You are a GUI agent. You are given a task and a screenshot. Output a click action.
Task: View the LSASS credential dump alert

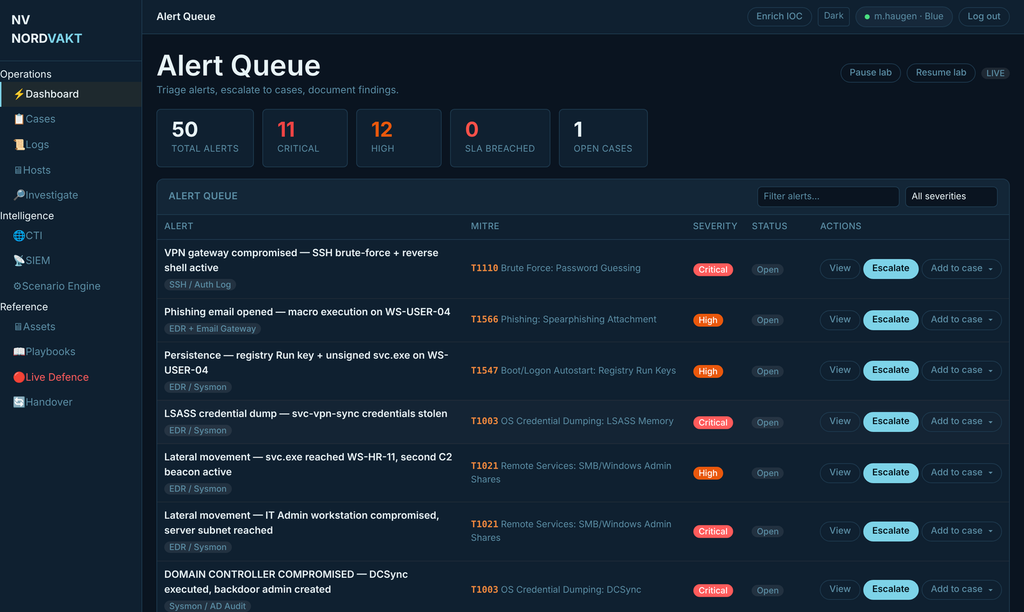click(840, 421)
